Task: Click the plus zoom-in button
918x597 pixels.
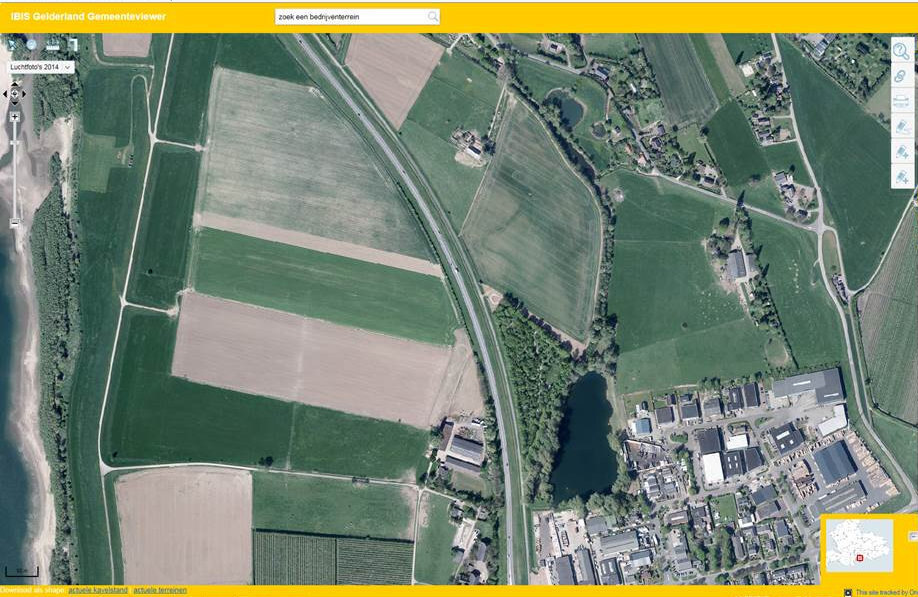Action: point(14,117)
